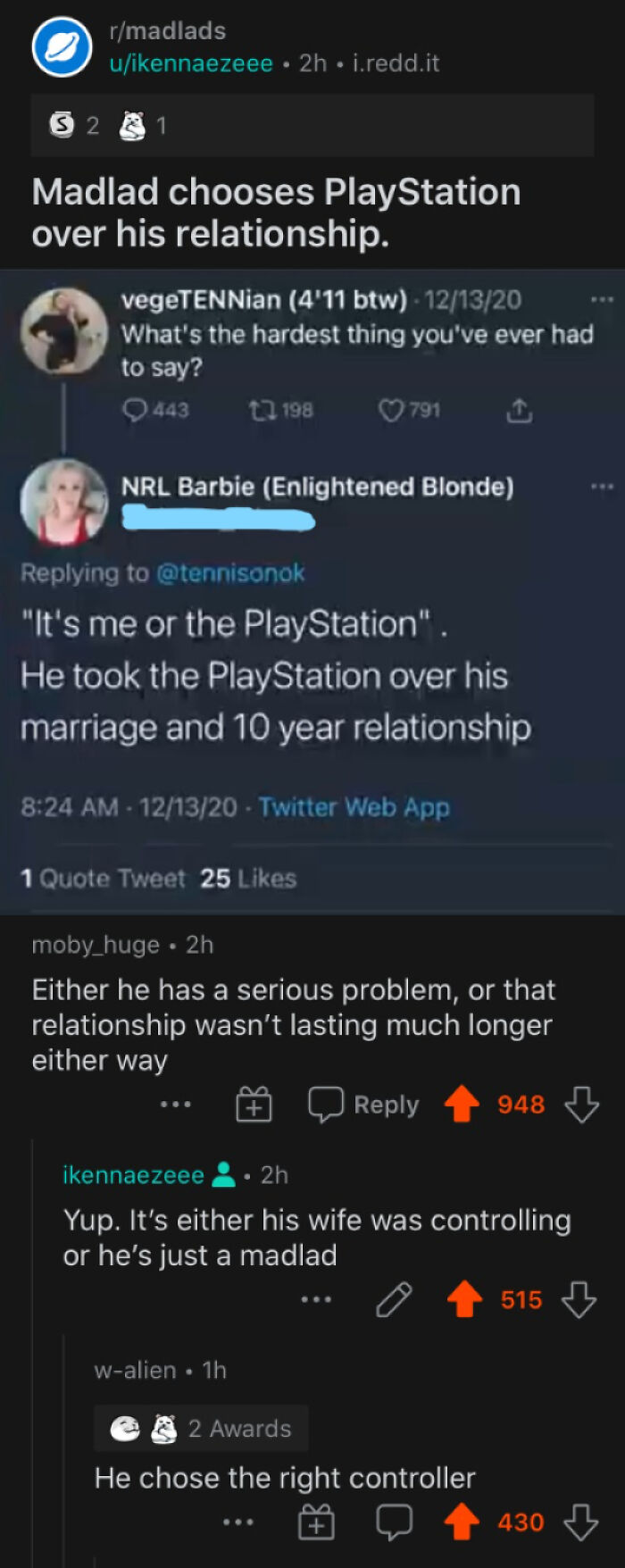Open options menu on w-alien's comment
Image resolution: width=625 pixels, height=1568 pixels.
point(238,1522)
